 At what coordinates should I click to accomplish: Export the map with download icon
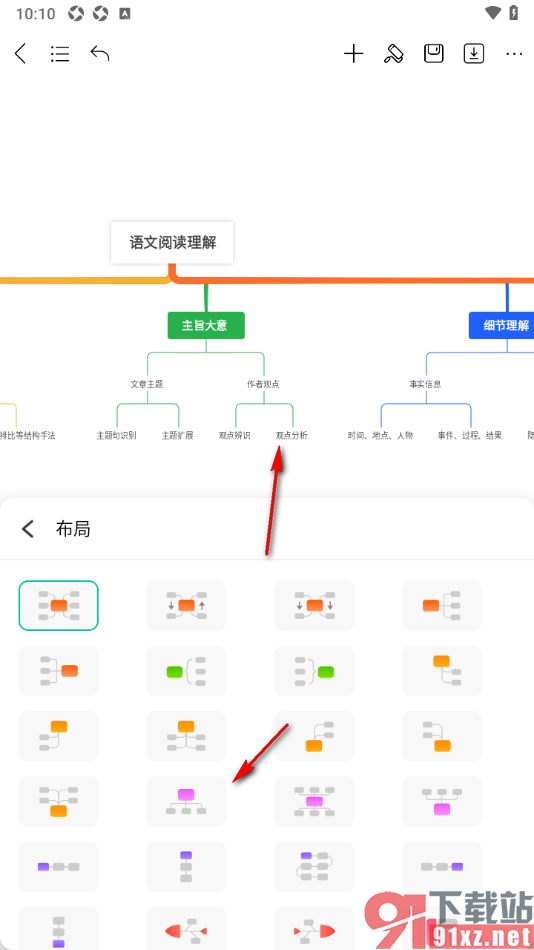tap(474, 54)
